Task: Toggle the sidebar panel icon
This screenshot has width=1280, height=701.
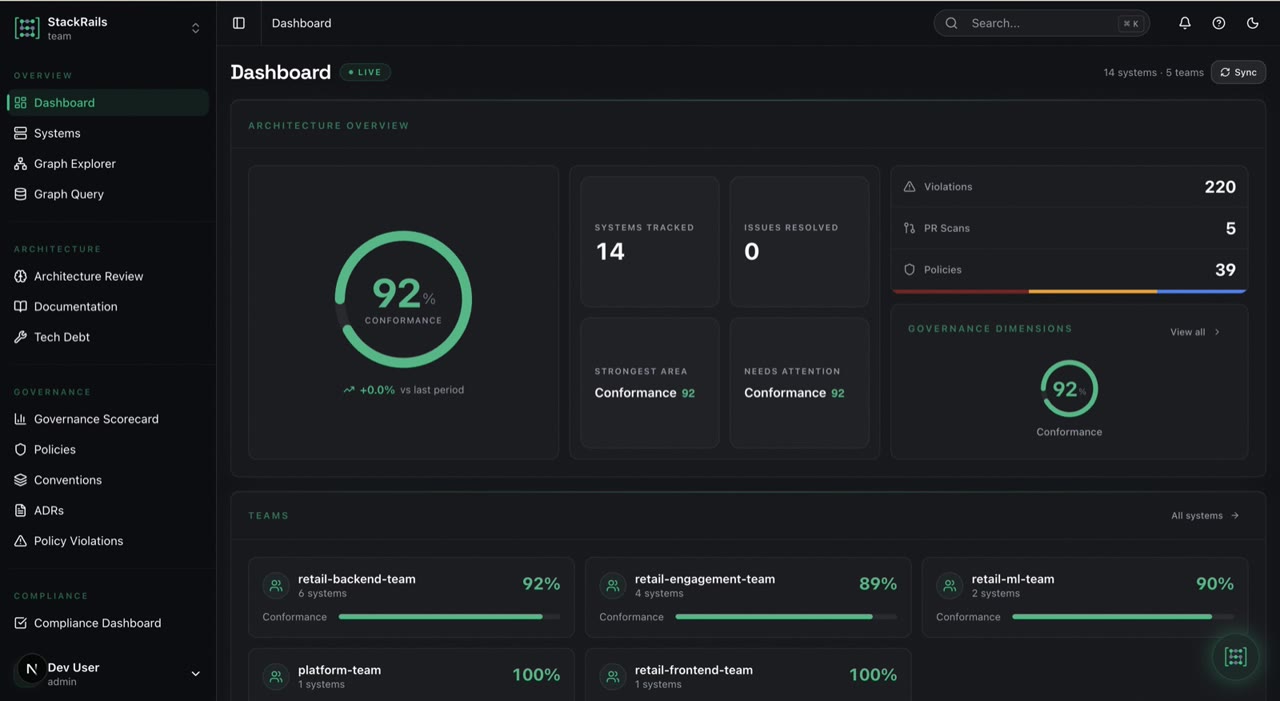Action: click(x=239, y=23)
